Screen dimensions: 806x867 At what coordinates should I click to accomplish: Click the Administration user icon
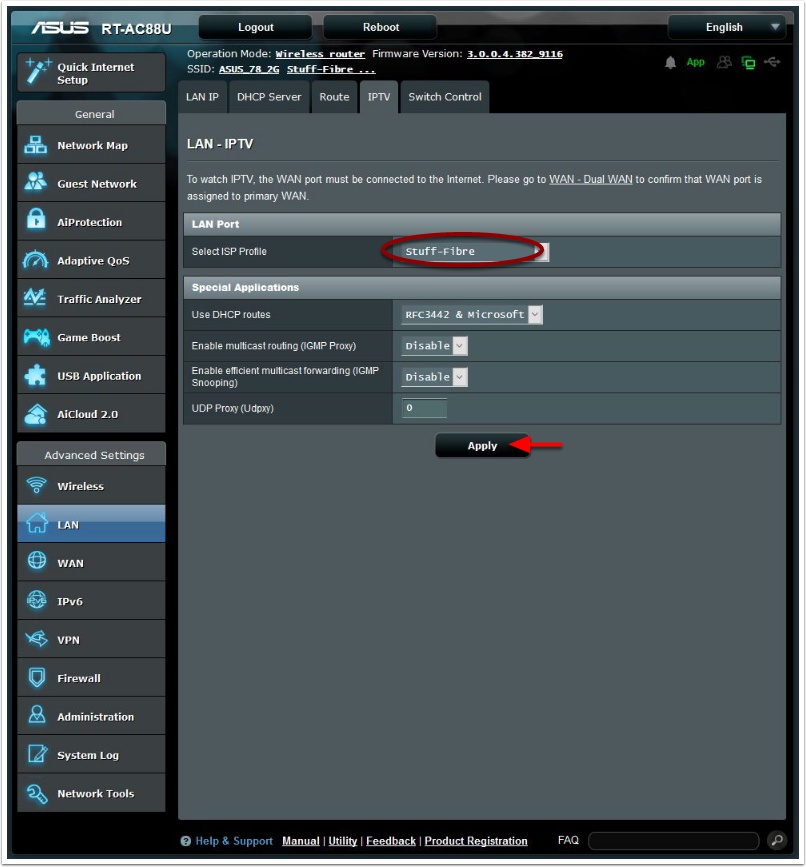[37, 714]
